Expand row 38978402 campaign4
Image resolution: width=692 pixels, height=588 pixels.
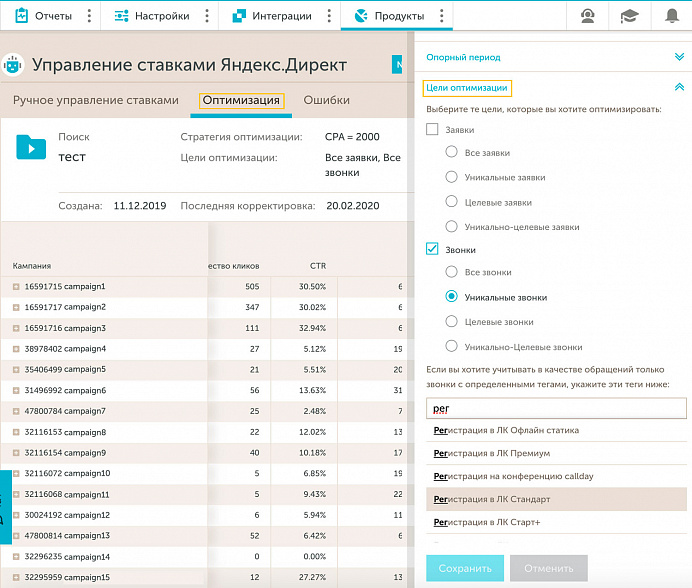(x=16, y=349)
